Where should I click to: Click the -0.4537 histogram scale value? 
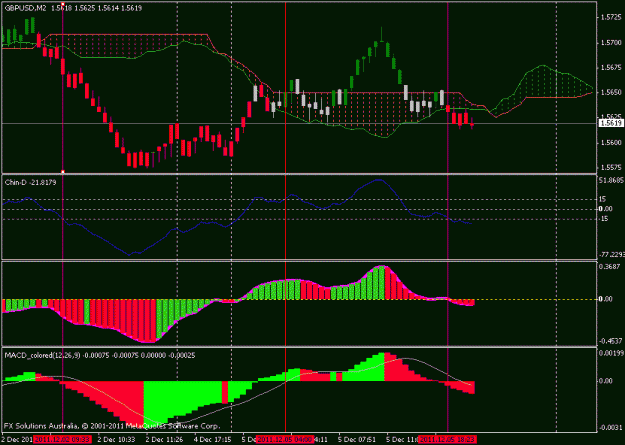click(610, 341)
